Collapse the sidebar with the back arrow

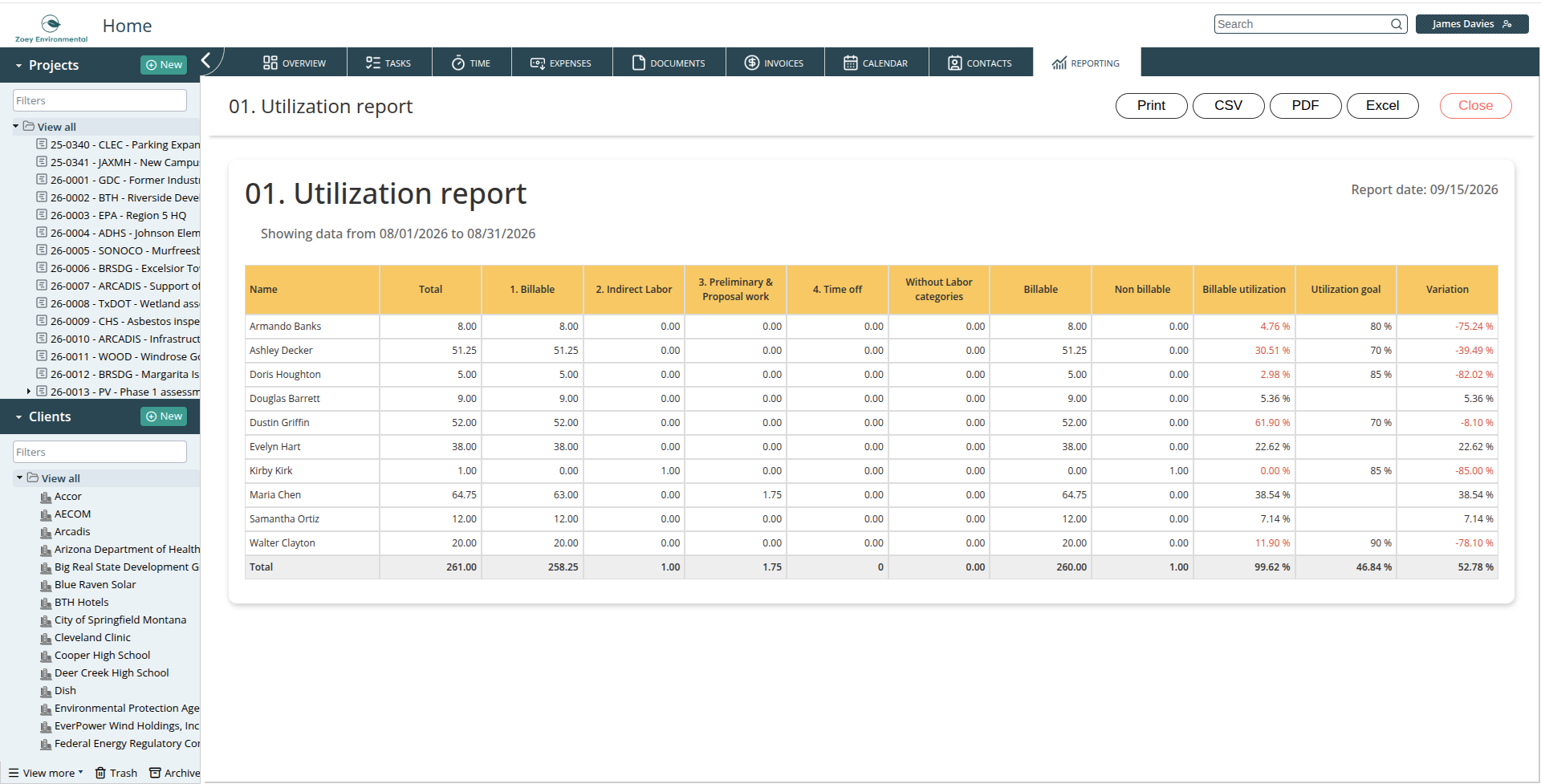pos(206,60)
